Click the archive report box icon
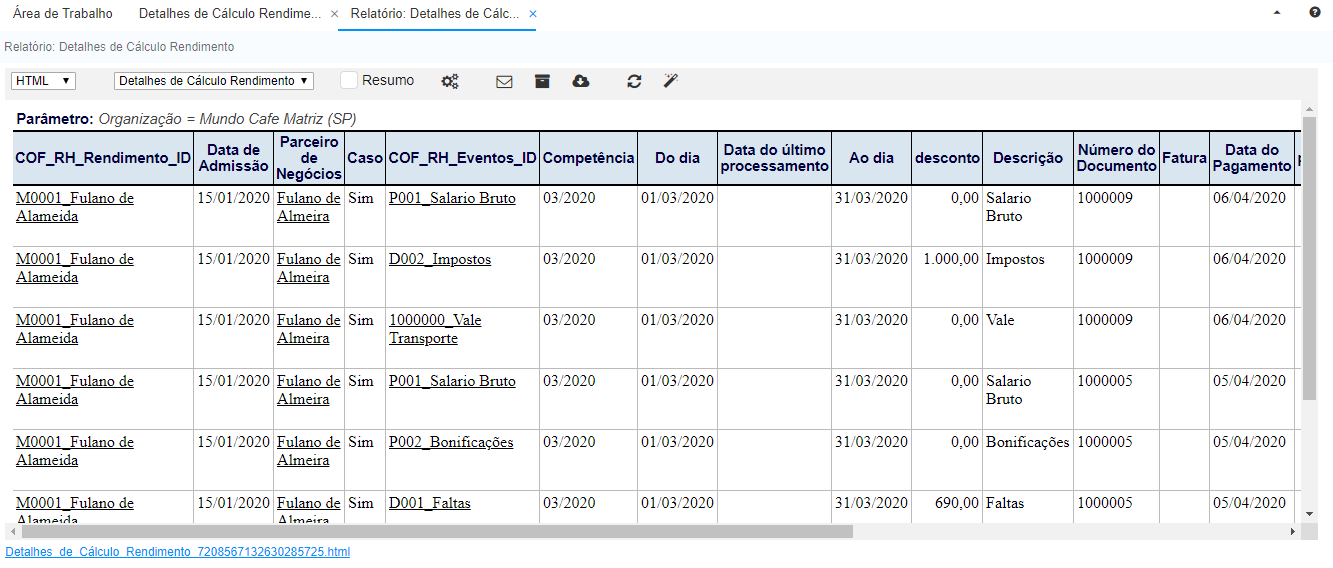The width and height of the screenshot is (1333, 568). [542, 81]
